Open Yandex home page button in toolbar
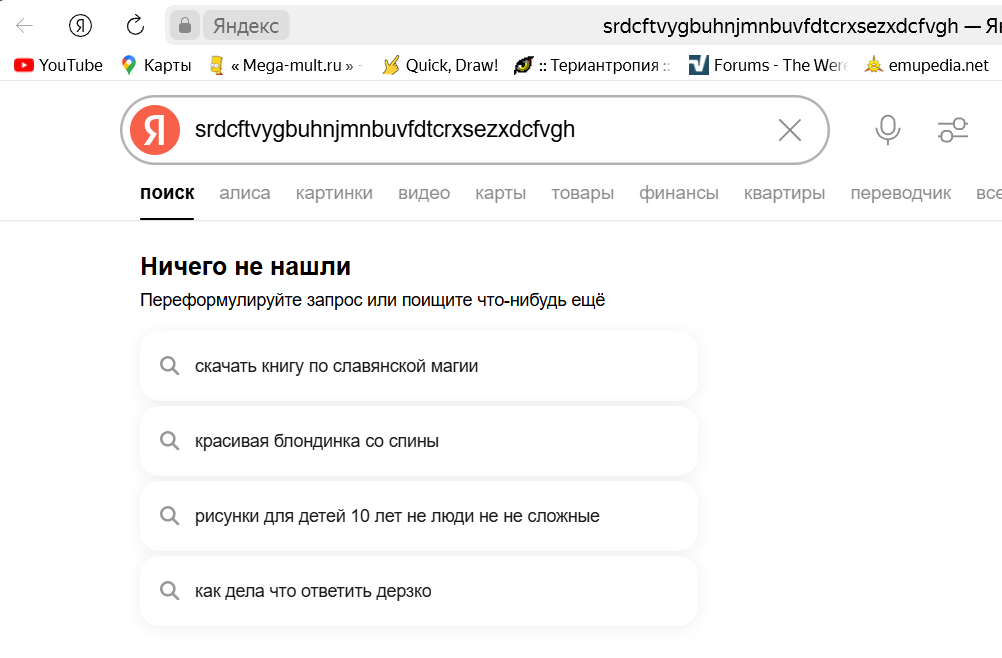The image size is (1002, 658). tap(80, 26)
